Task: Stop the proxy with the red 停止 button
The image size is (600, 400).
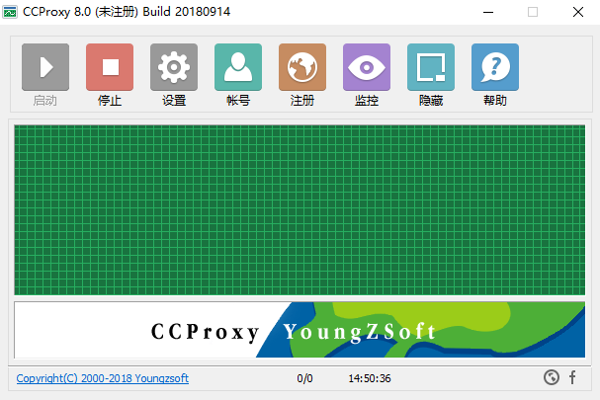Action: point(110,67)
